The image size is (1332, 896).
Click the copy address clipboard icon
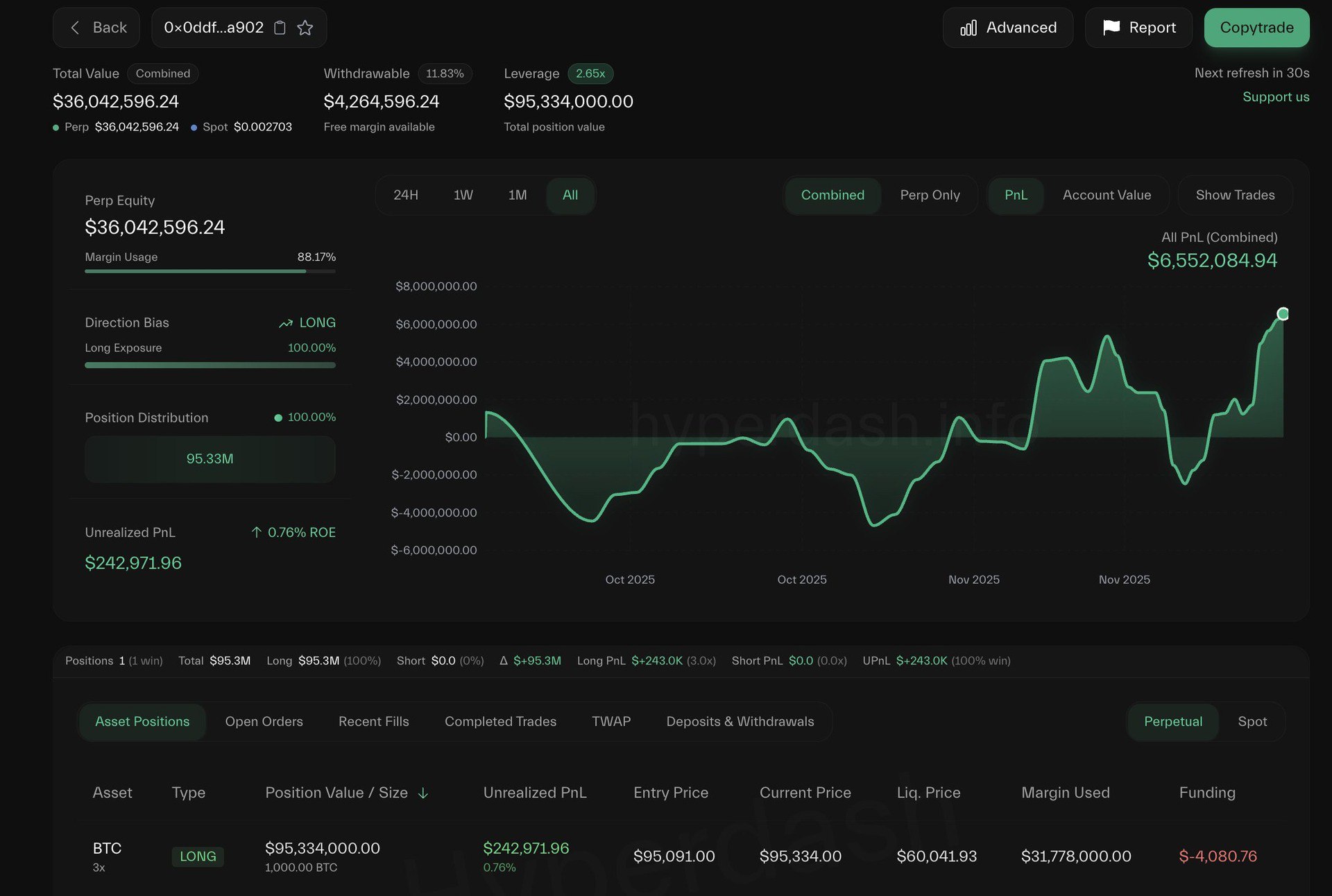[280, 28]
